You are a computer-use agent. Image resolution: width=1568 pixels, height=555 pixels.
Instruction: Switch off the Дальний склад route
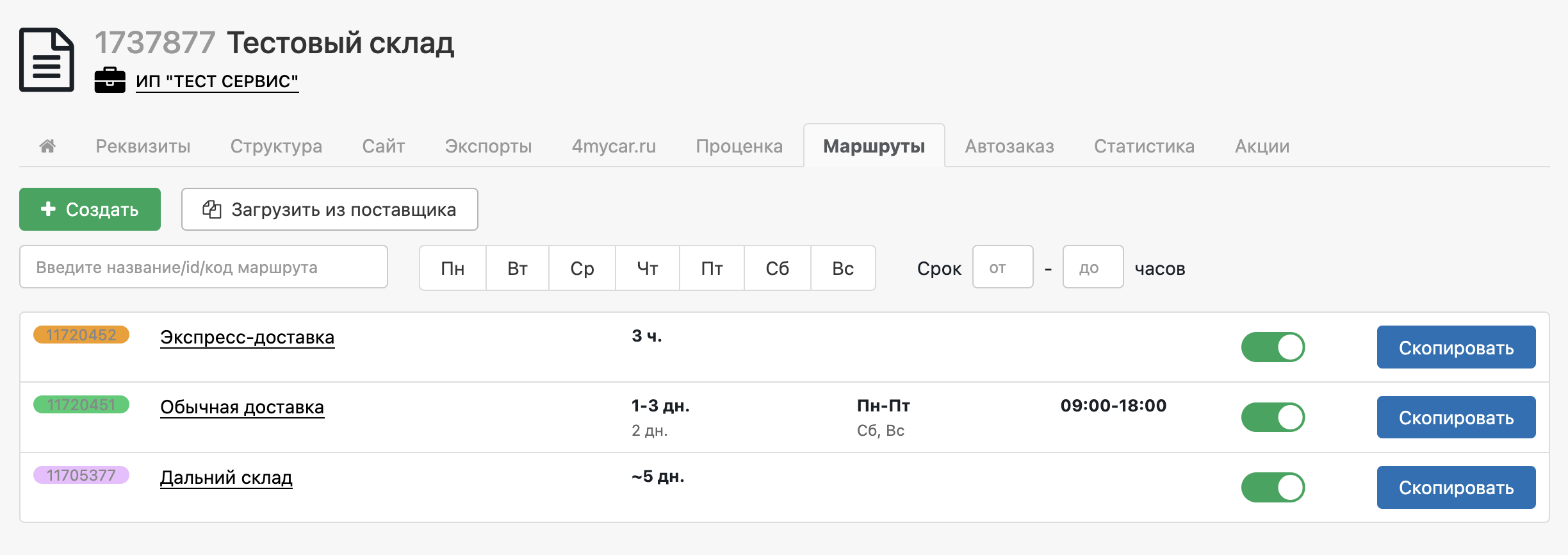pyautogui.click(x=1273, y=487)
